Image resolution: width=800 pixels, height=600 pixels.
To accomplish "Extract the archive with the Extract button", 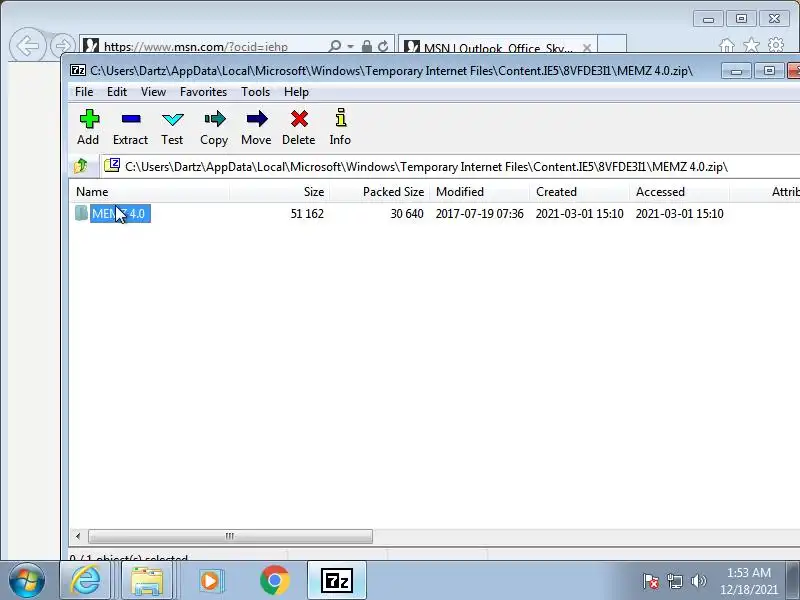I will [x=131, y=127].
